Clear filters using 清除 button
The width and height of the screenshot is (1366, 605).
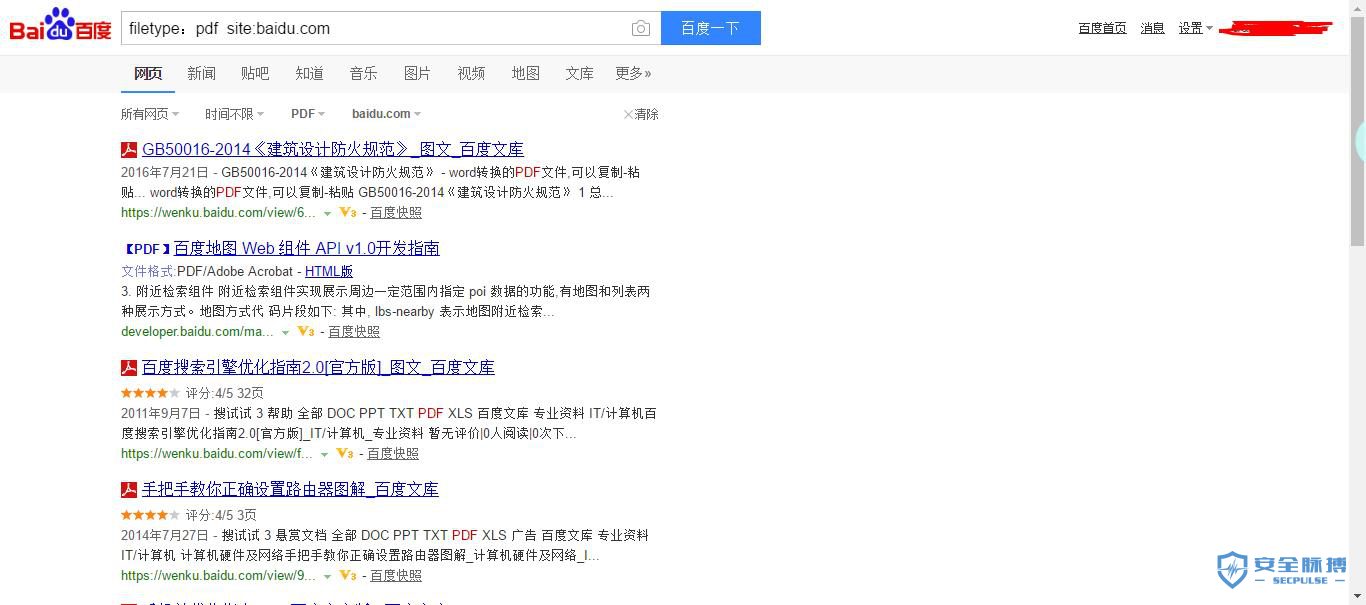[x=641, y=114]
